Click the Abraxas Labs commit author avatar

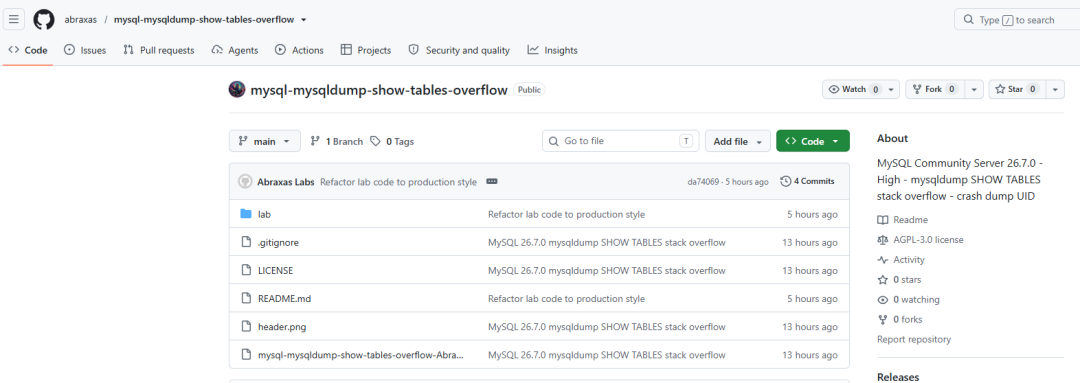(x=245, y=182)
